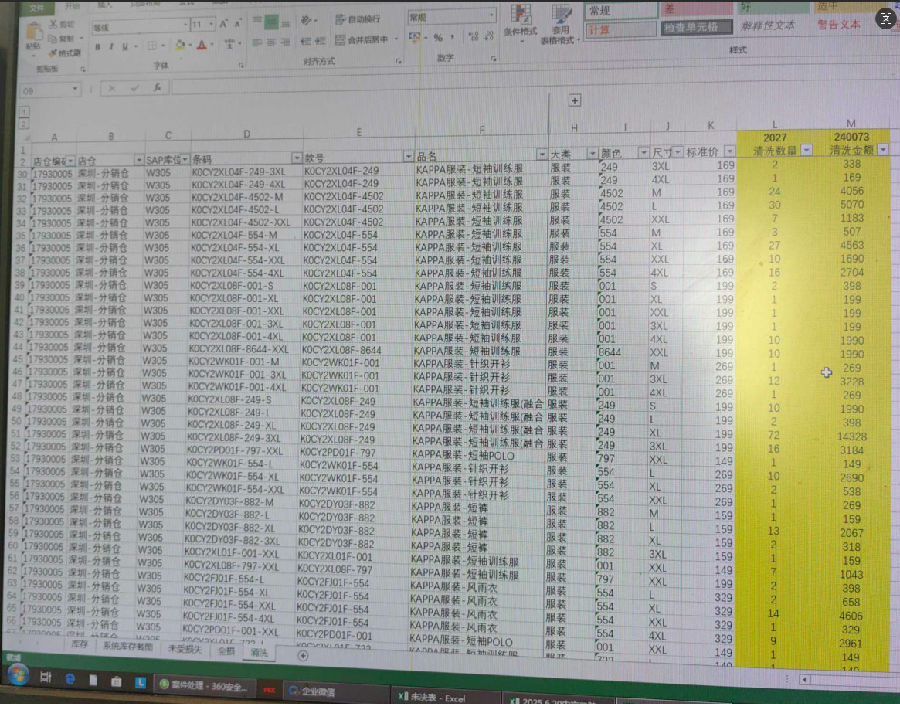Screen dimensions: 900x704
Task: Click the increase decimal places icon
Action: point(474,36)
